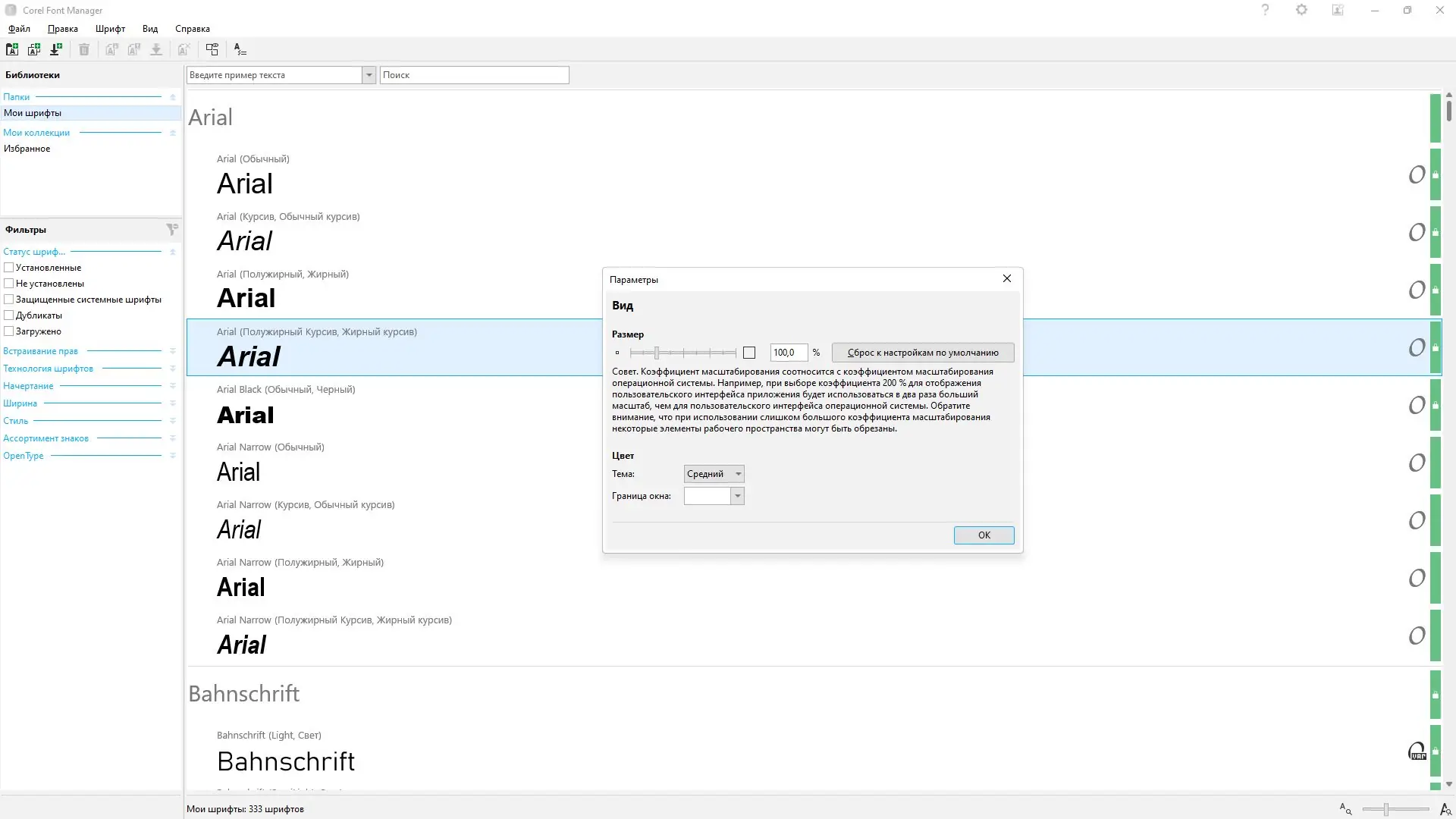Click the help question mark icon
Screen dimensions: 1456x819
[1265, 10]
